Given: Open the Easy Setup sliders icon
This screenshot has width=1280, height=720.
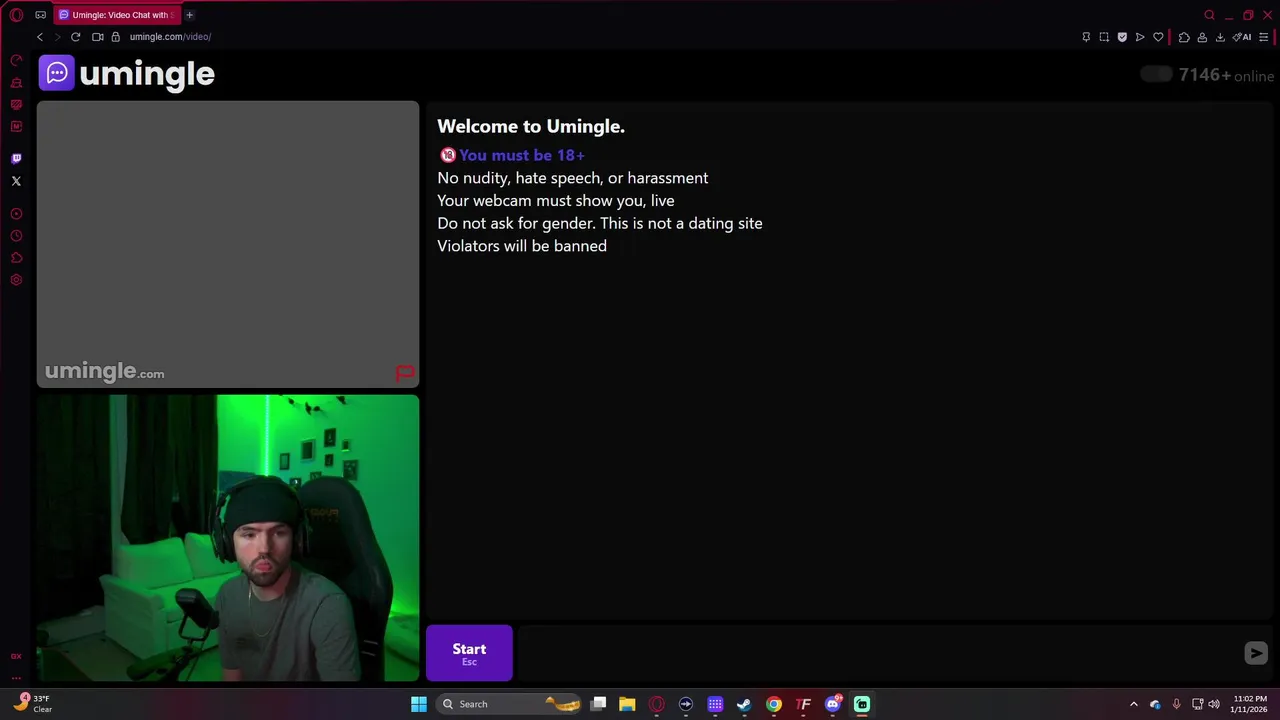Looking at the screenshot, I should point(1264,37).
